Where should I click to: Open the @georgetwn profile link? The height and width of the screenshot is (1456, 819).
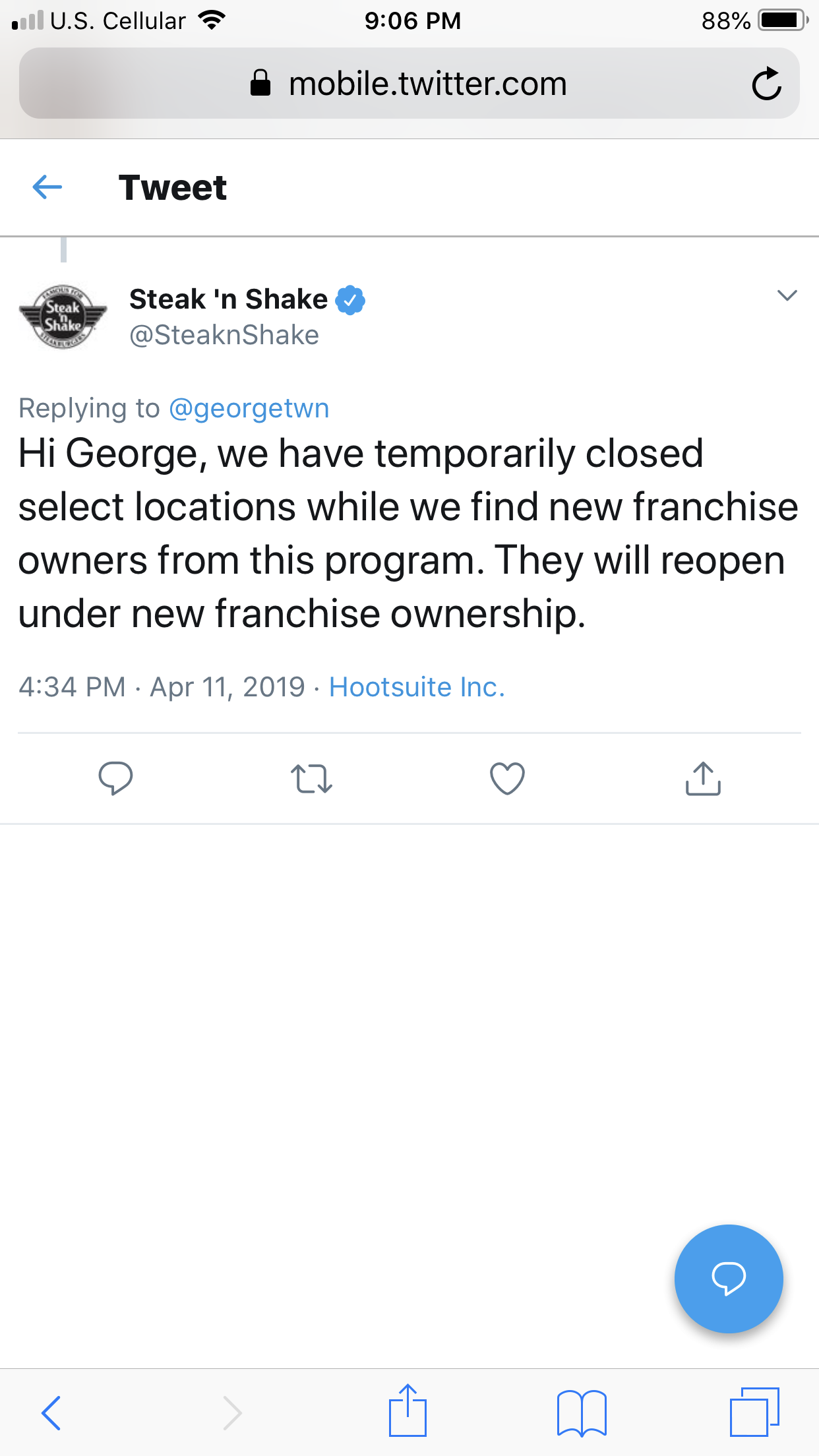coord(249,408)
